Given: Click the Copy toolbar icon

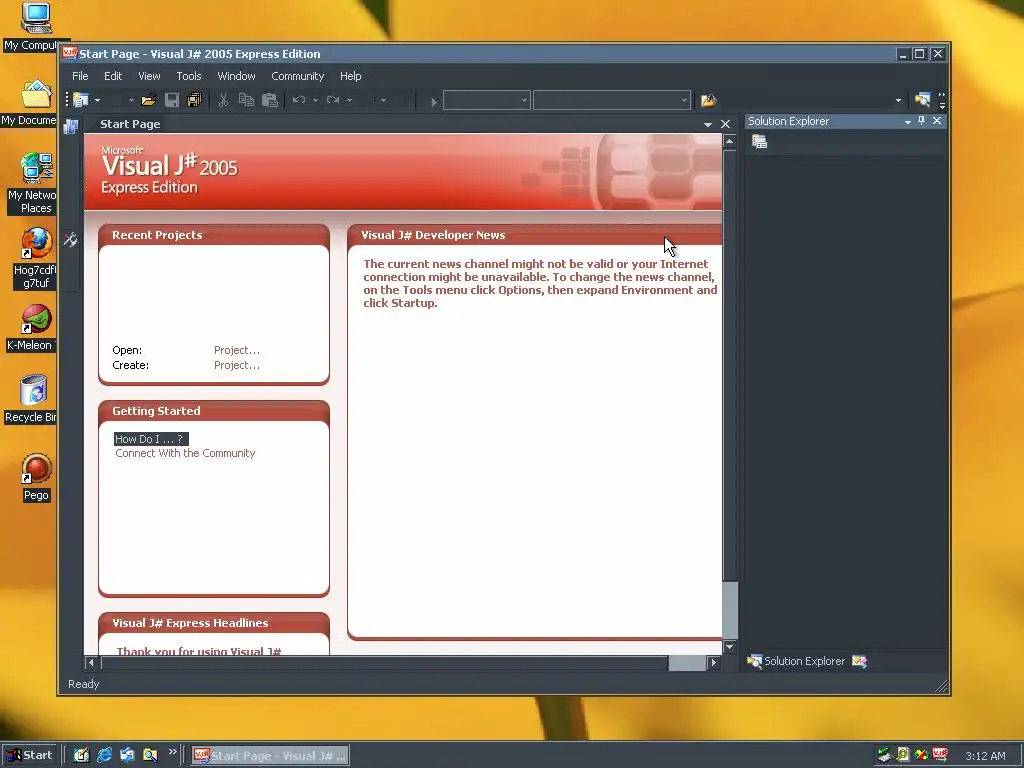Looking at the screenshot, I should pos(246,100).
